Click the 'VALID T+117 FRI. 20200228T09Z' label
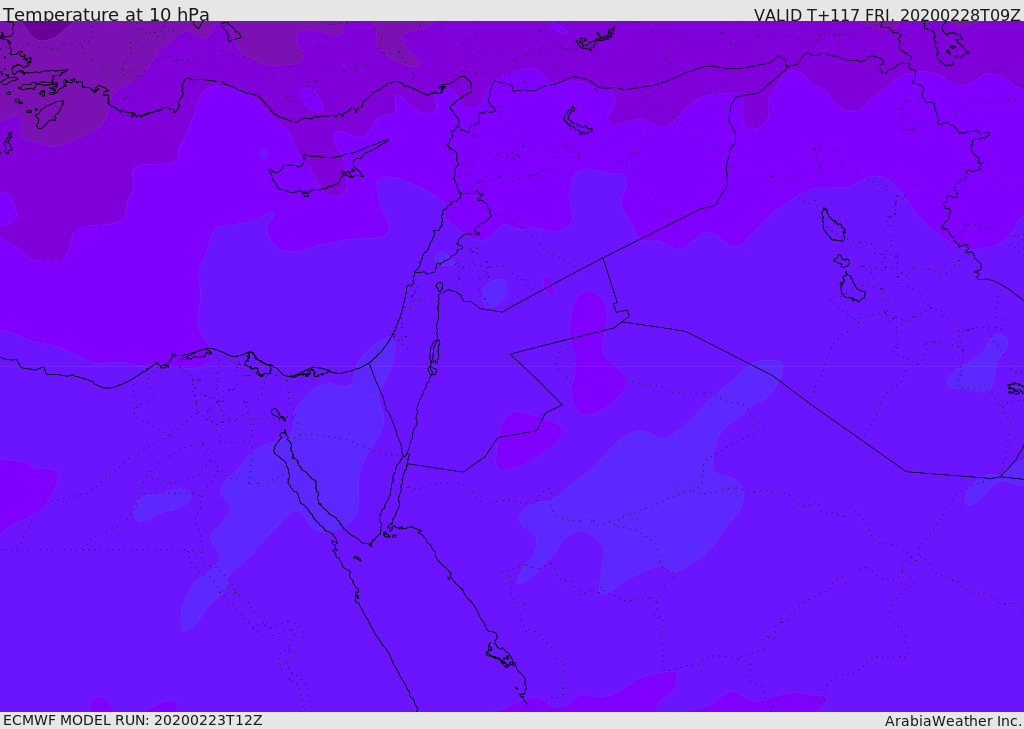The width and height of the screenshot is (1024, 729). [x=887, y=14]
